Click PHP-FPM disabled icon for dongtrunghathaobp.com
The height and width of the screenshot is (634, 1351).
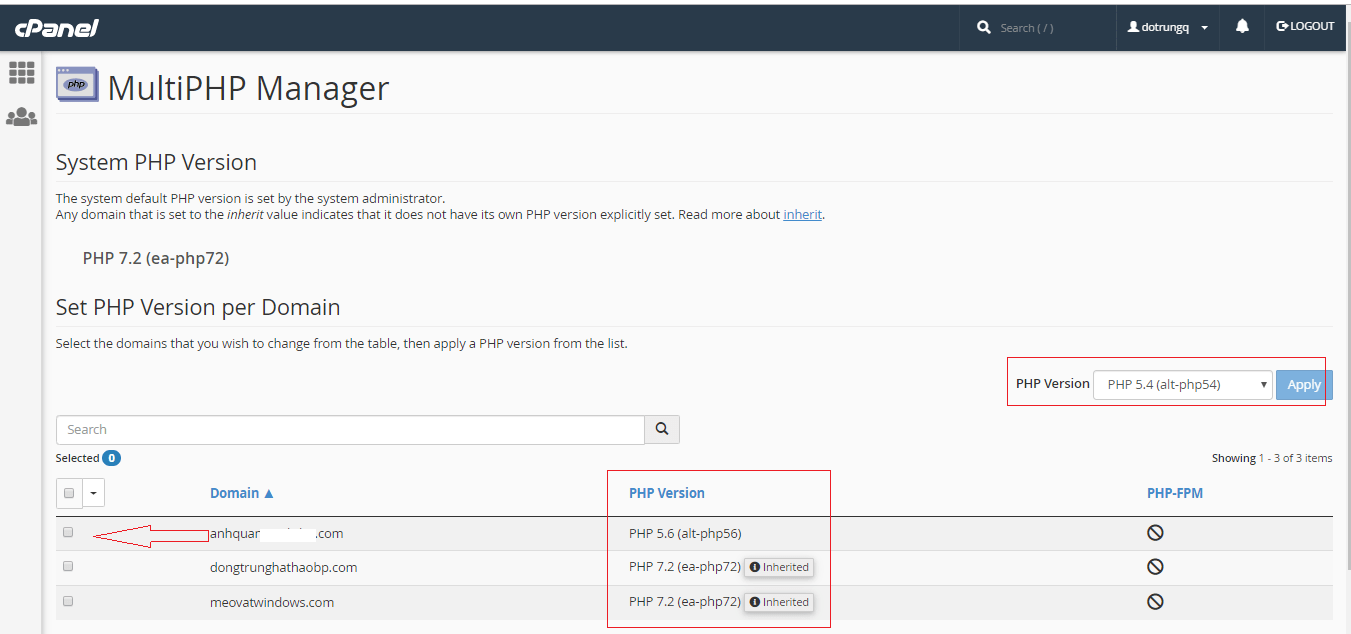pos(1155,567)
